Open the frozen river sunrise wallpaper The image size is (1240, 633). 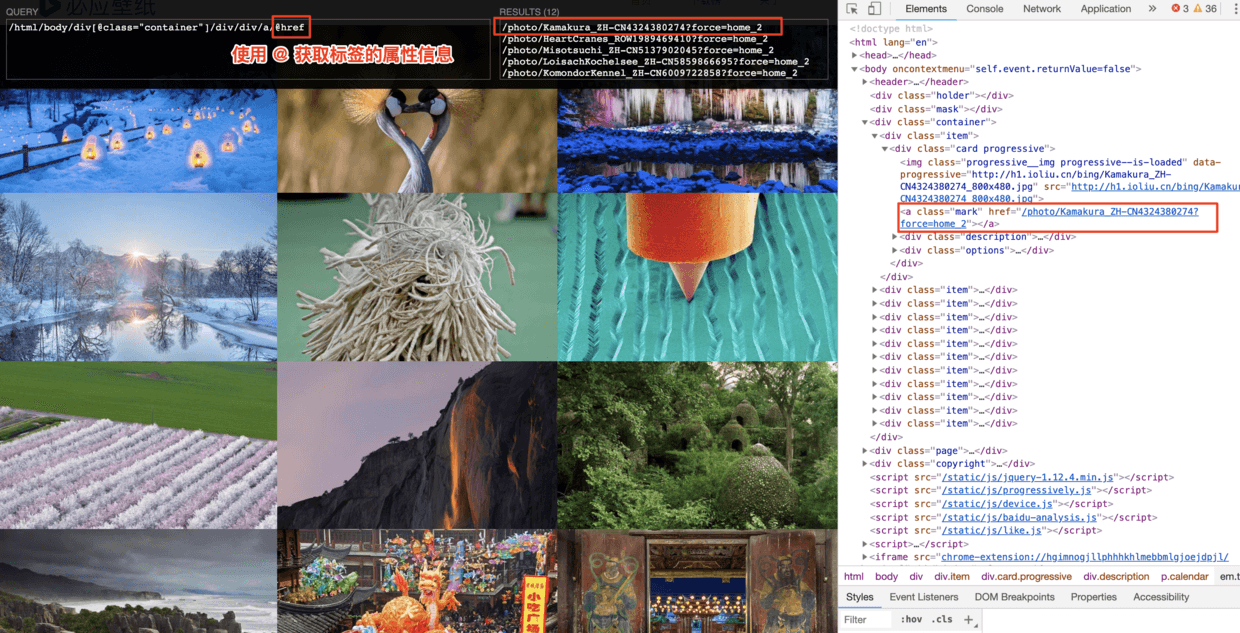pos(138,277)
